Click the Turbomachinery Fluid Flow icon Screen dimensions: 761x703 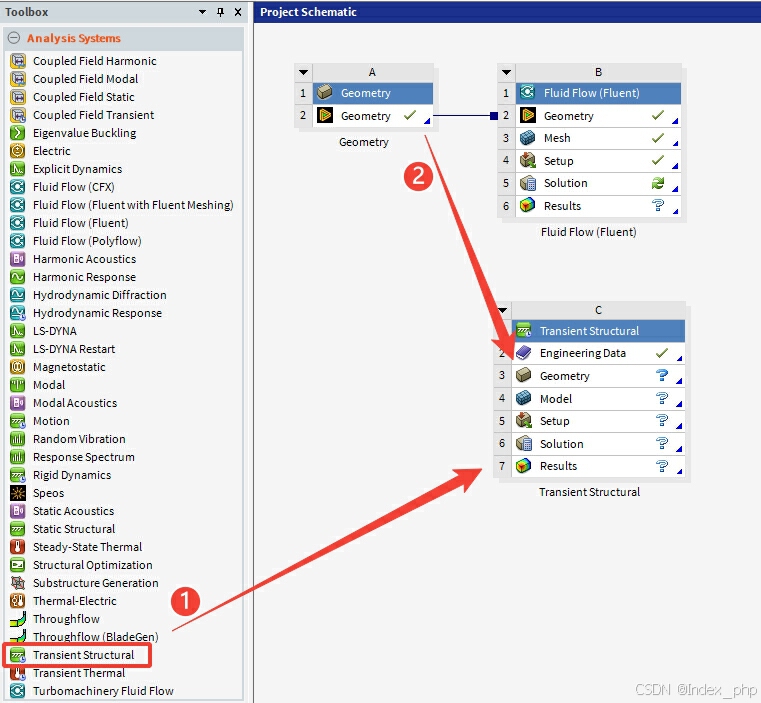coord(18,690)
